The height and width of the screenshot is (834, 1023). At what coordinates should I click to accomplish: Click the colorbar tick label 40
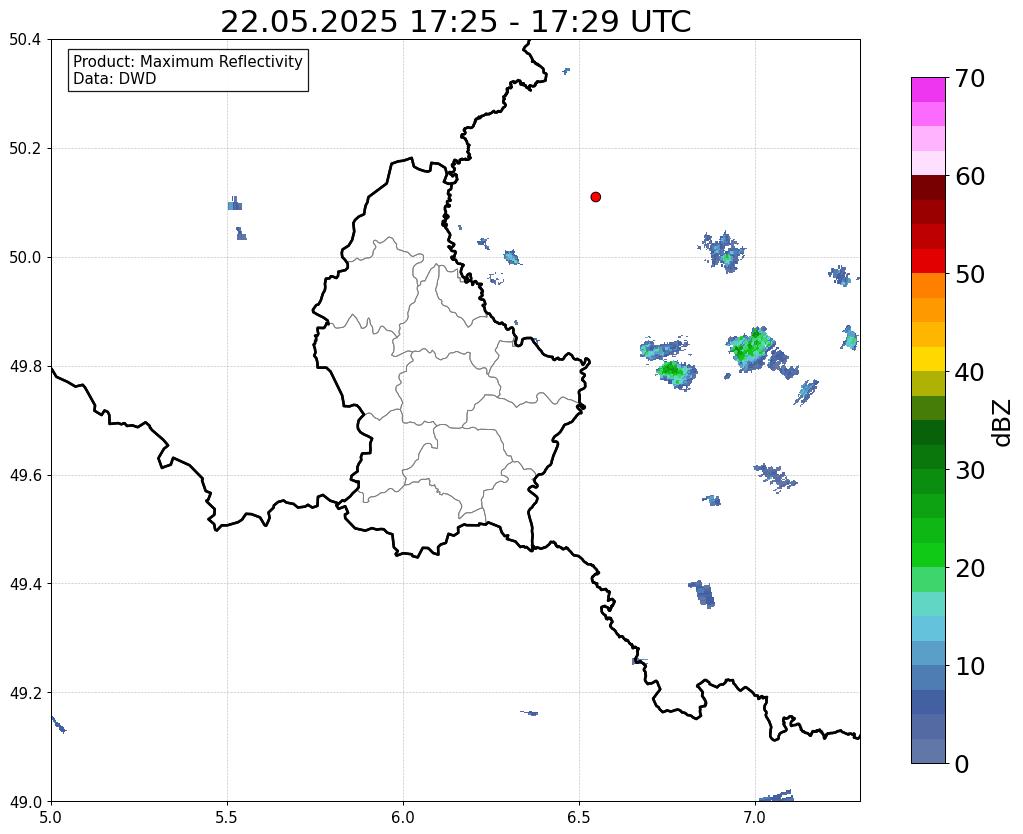969,372
